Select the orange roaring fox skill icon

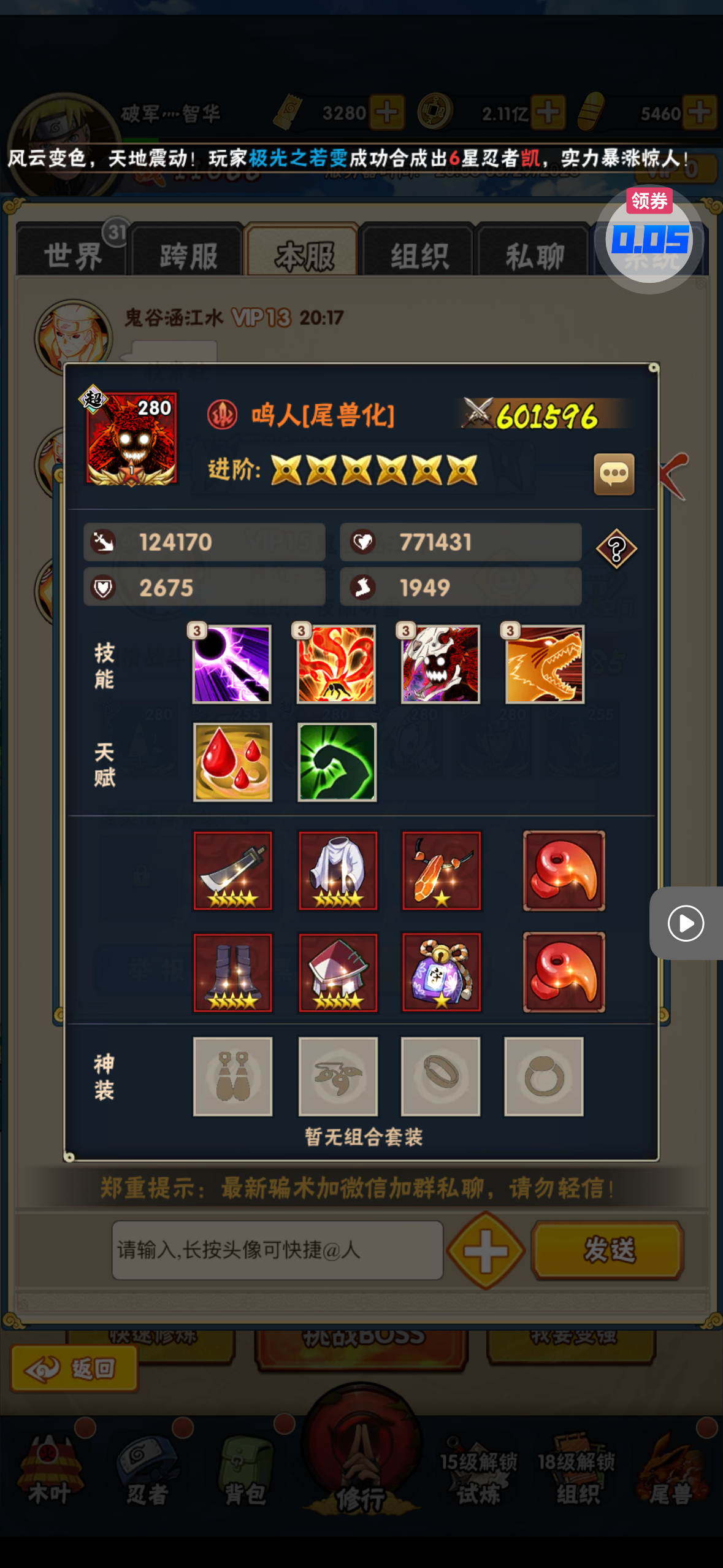coord(545,664)
